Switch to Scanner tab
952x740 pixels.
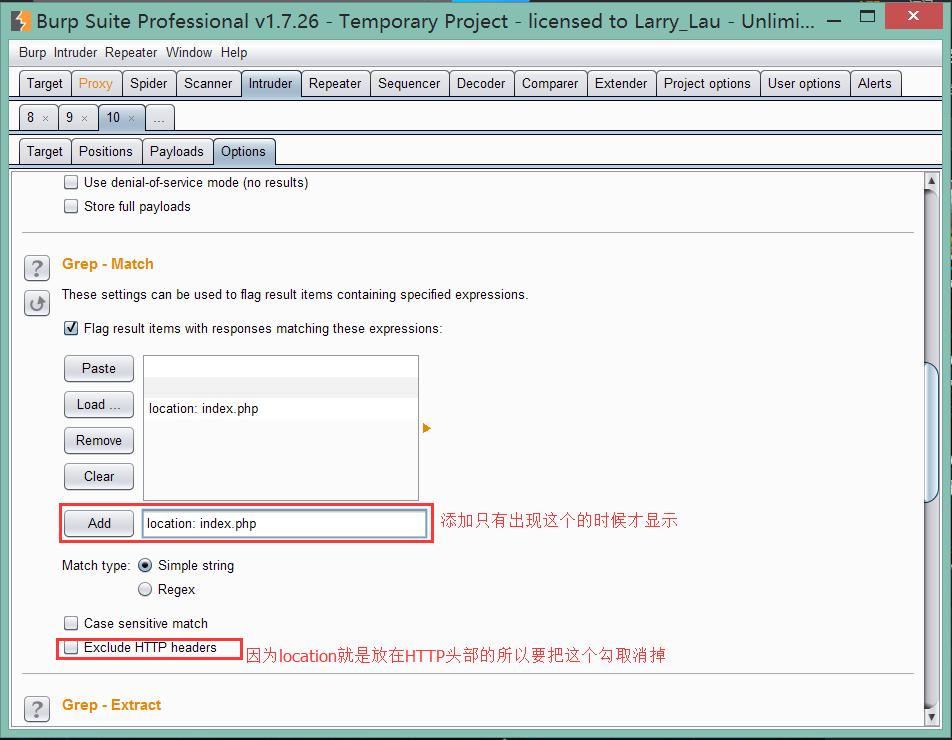(208, 84)
